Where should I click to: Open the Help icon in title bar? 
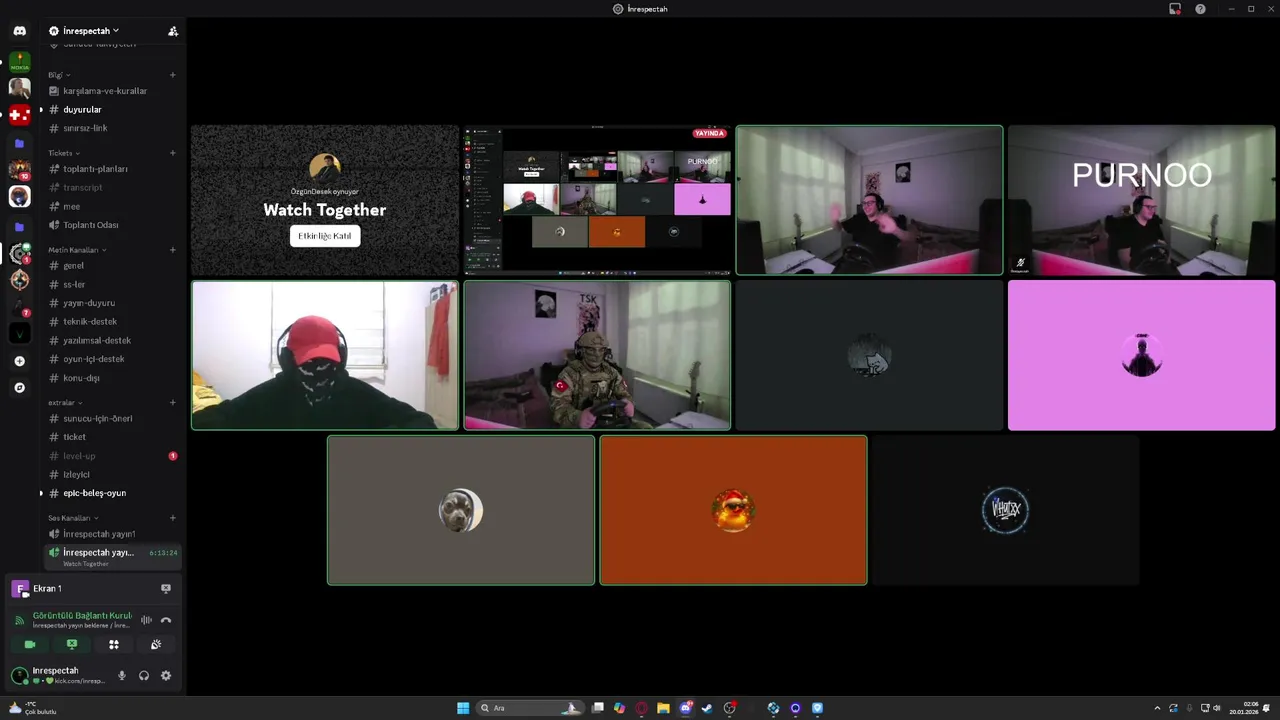click(1200, 9)
